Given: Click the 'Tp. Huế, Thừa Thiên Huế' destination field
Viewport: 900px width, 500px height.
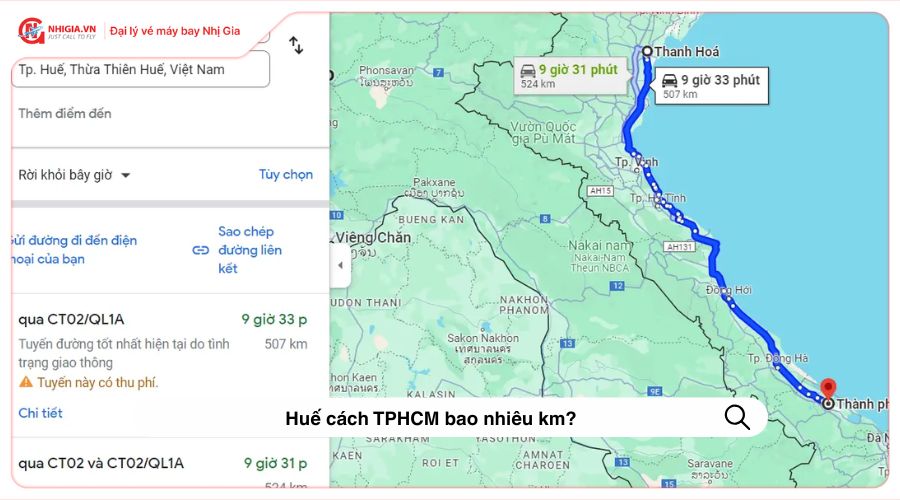Looking at the screenshot, I should click(x=140, y=70).
